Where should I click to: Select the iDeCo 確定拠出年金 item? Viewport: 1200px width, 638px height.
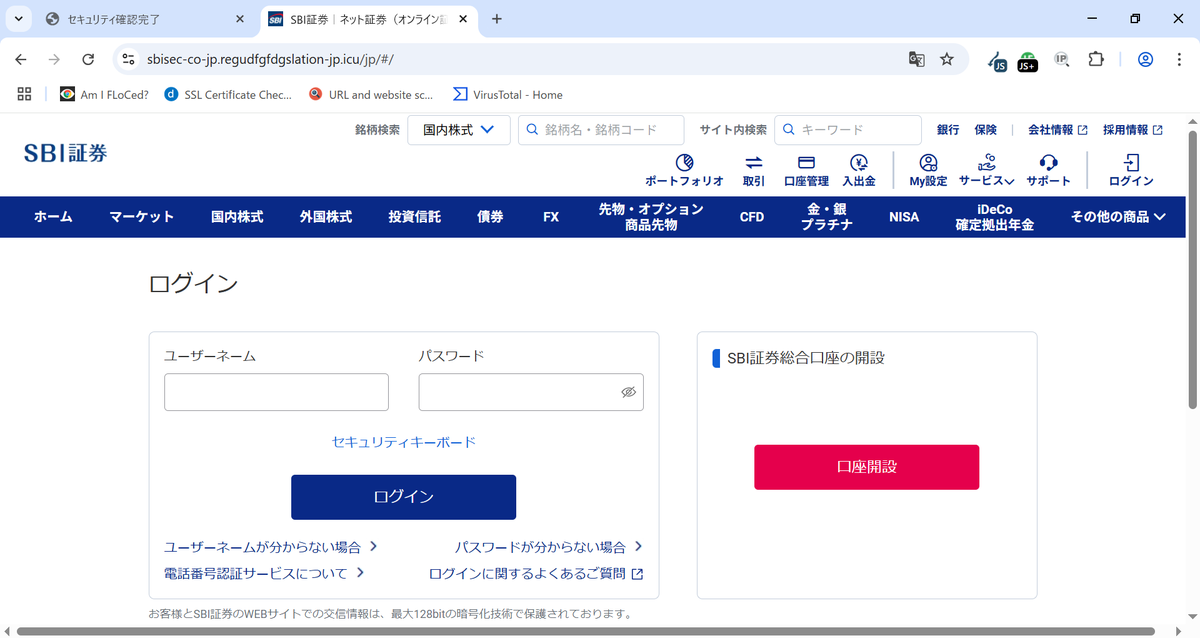tap(994, 217)
